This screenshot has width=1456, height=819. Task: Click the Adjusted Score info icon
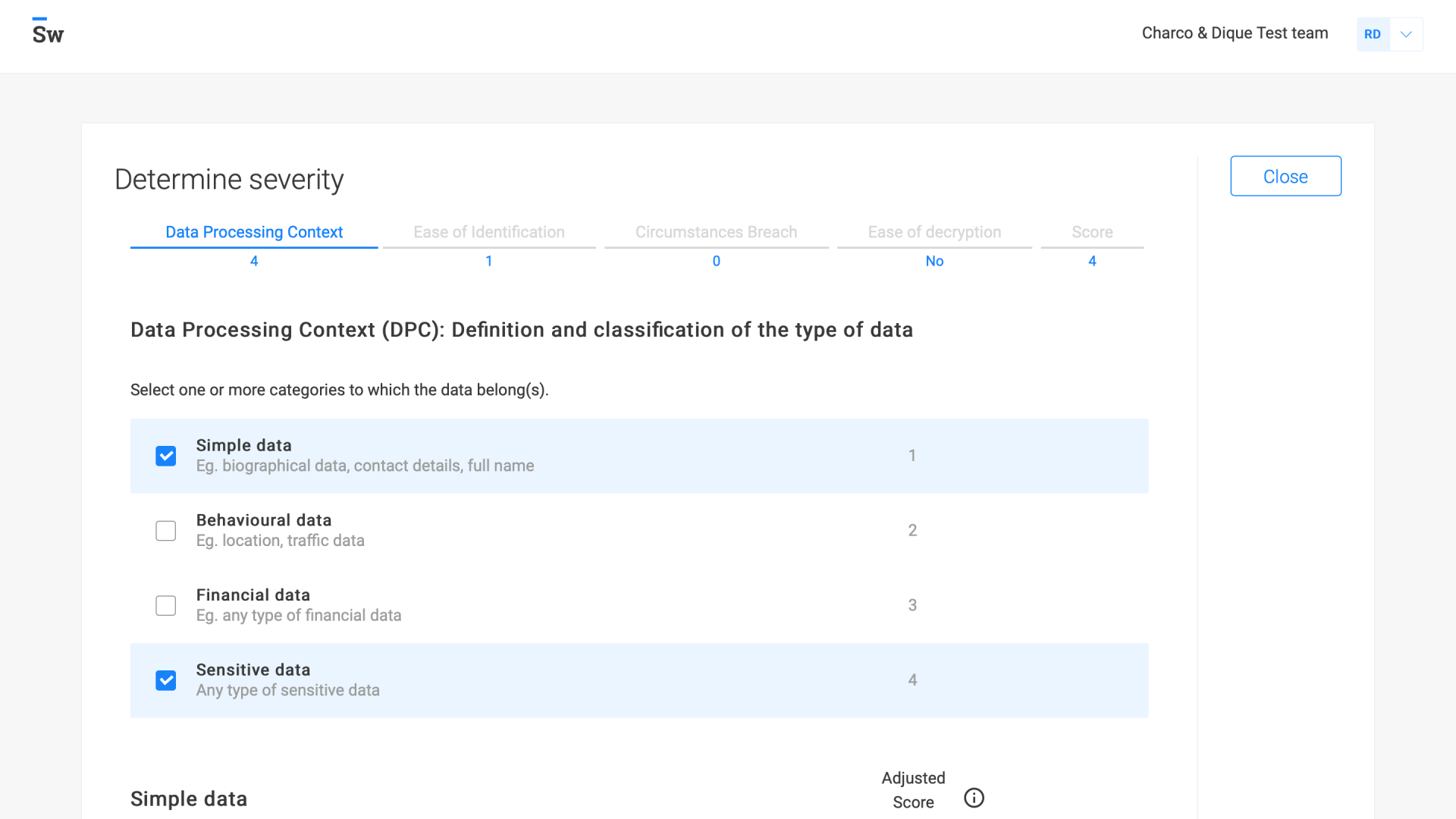pos(974,798)
